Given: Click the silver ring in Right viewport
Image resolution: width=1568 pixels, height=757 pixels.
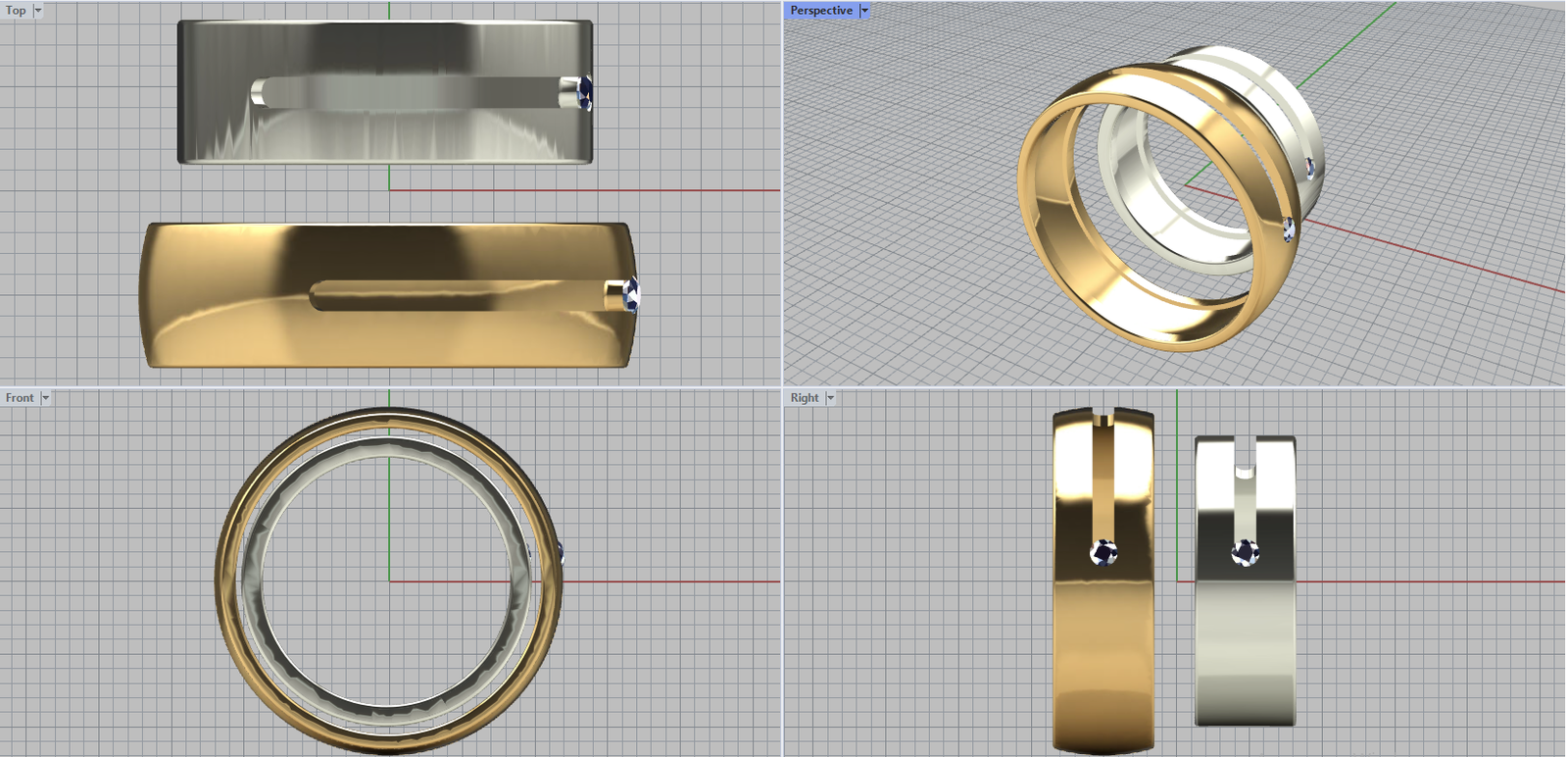Looking at the screenshot, I should tap(1245, 647).
